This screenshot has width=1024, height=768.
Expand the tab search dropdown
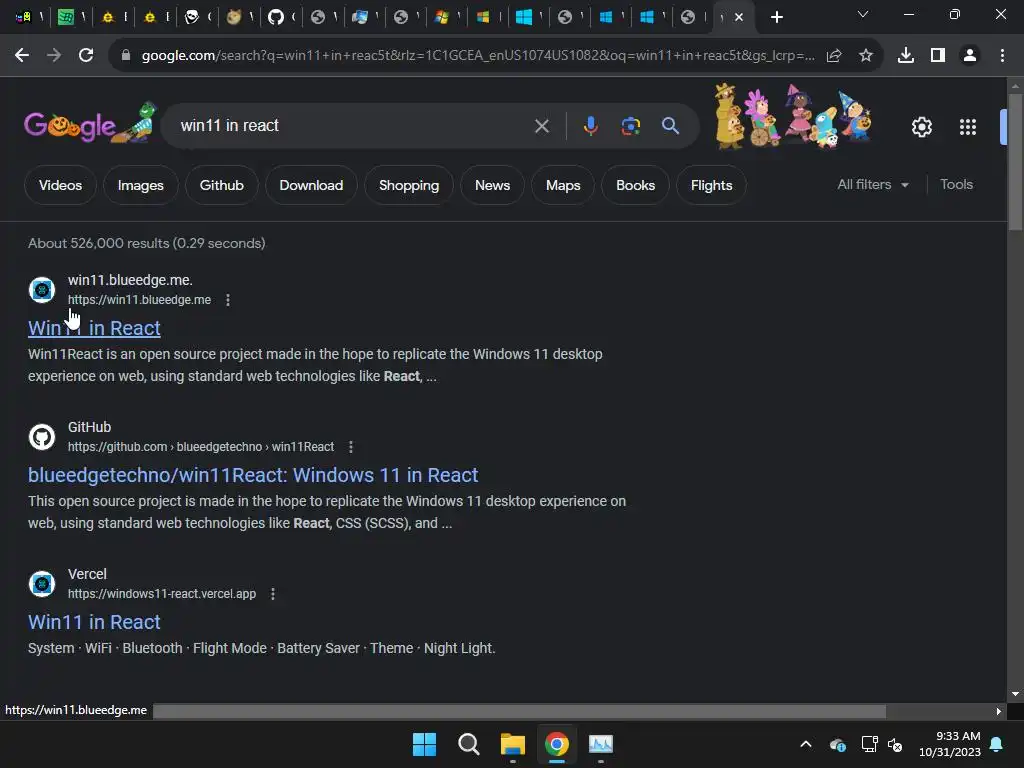click(863, 14)
